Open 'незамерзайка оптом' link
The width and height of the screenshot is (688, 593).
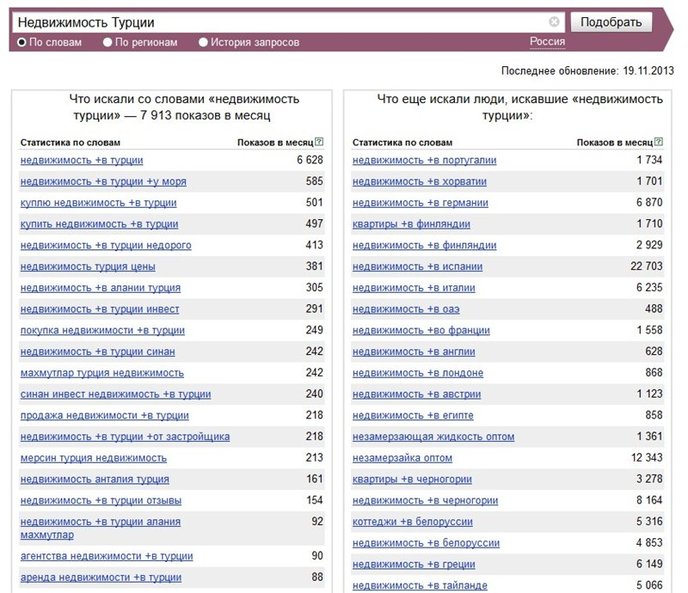[x=402, y=458]
